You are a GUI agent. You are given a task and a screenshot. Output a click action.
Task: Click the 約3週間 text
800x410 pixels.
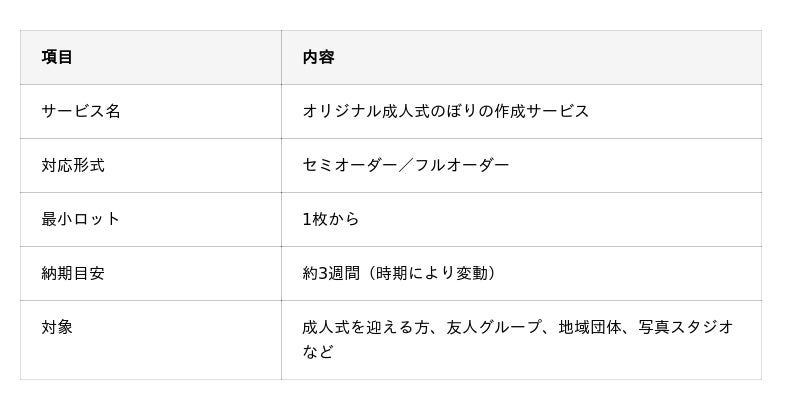tap(330, 273)
